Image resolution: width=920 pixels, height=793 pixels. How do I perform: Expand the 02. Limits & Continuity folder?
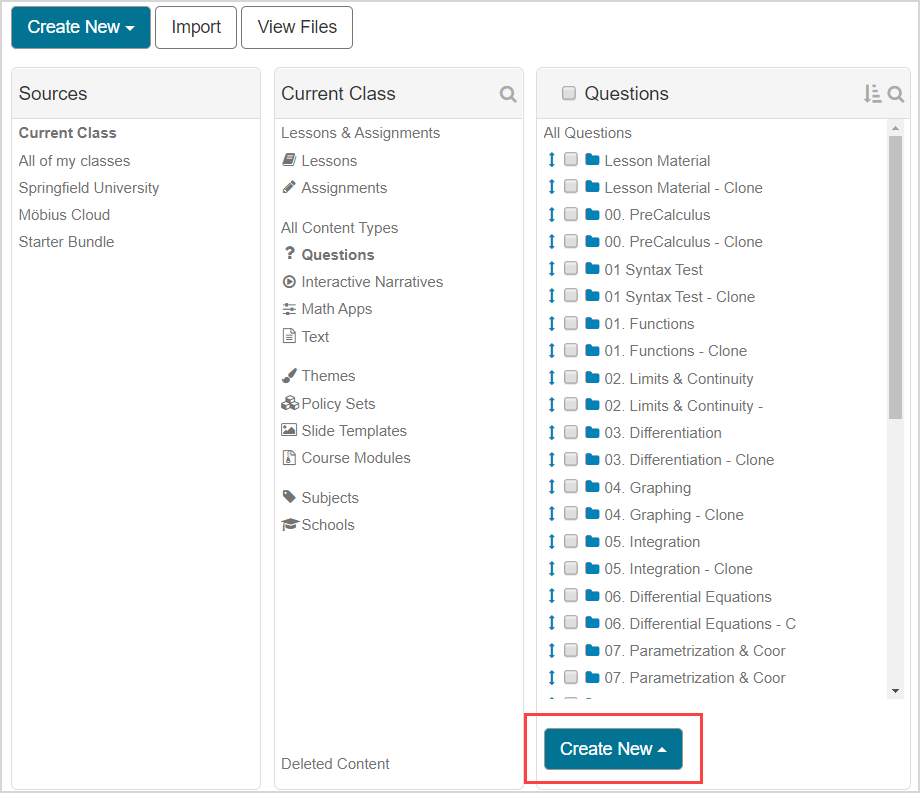point(678,378)
